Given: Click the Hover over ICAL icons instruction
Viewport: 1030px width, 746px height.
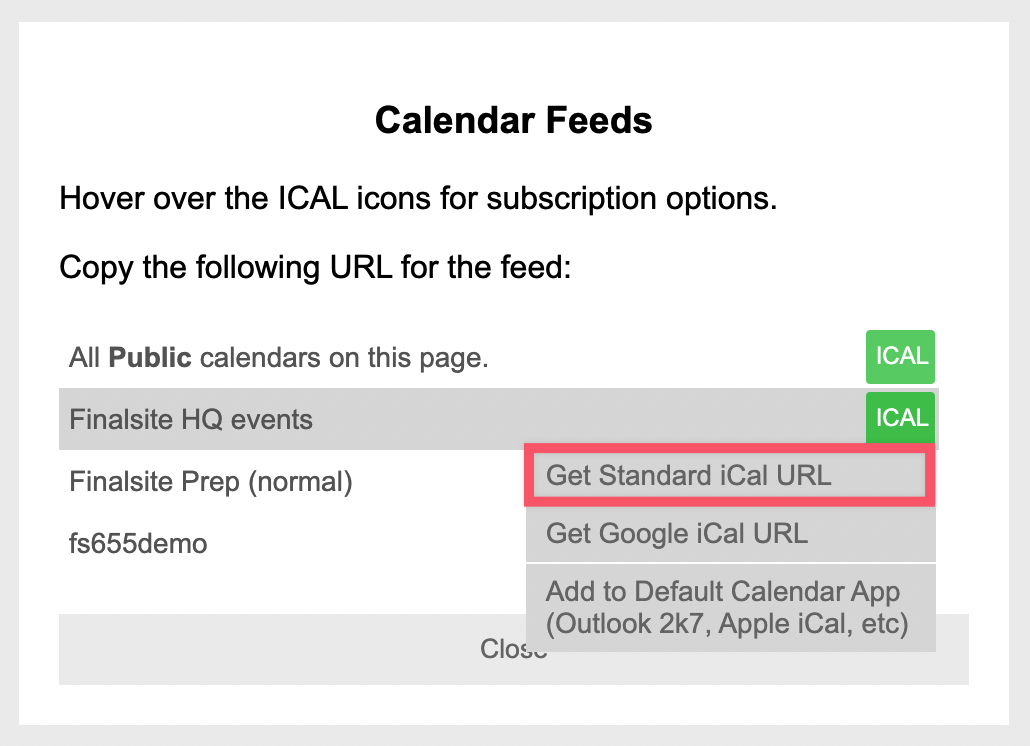Looking at the screenshot, I should [x=418, y=198].
